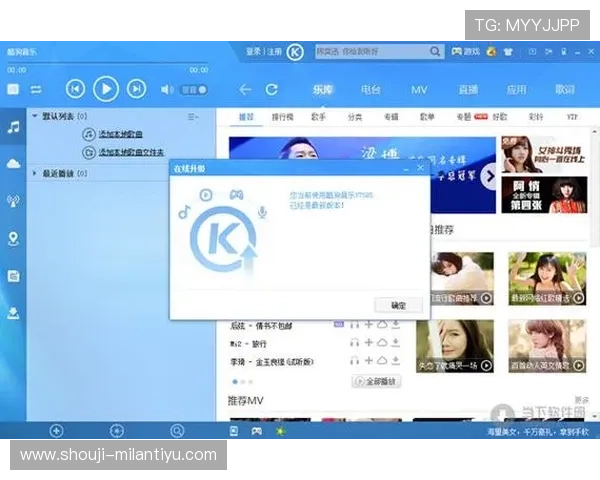Select the MV tab

pyautogui.click(x=419, y=90)
